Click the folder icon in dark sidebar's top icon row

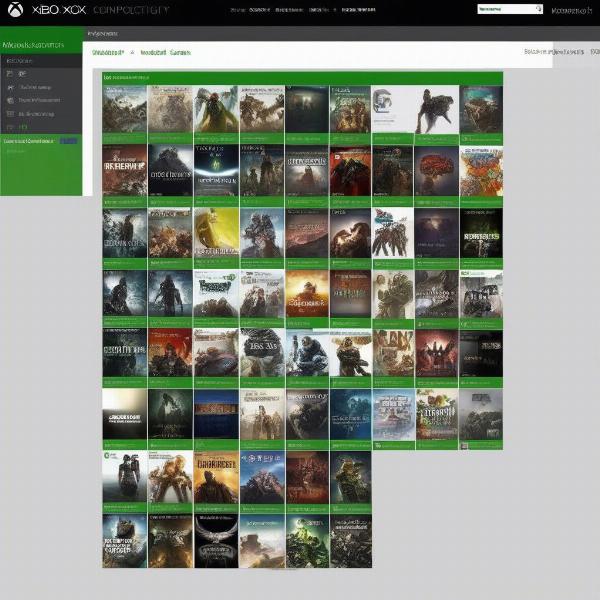coord(10,73)
